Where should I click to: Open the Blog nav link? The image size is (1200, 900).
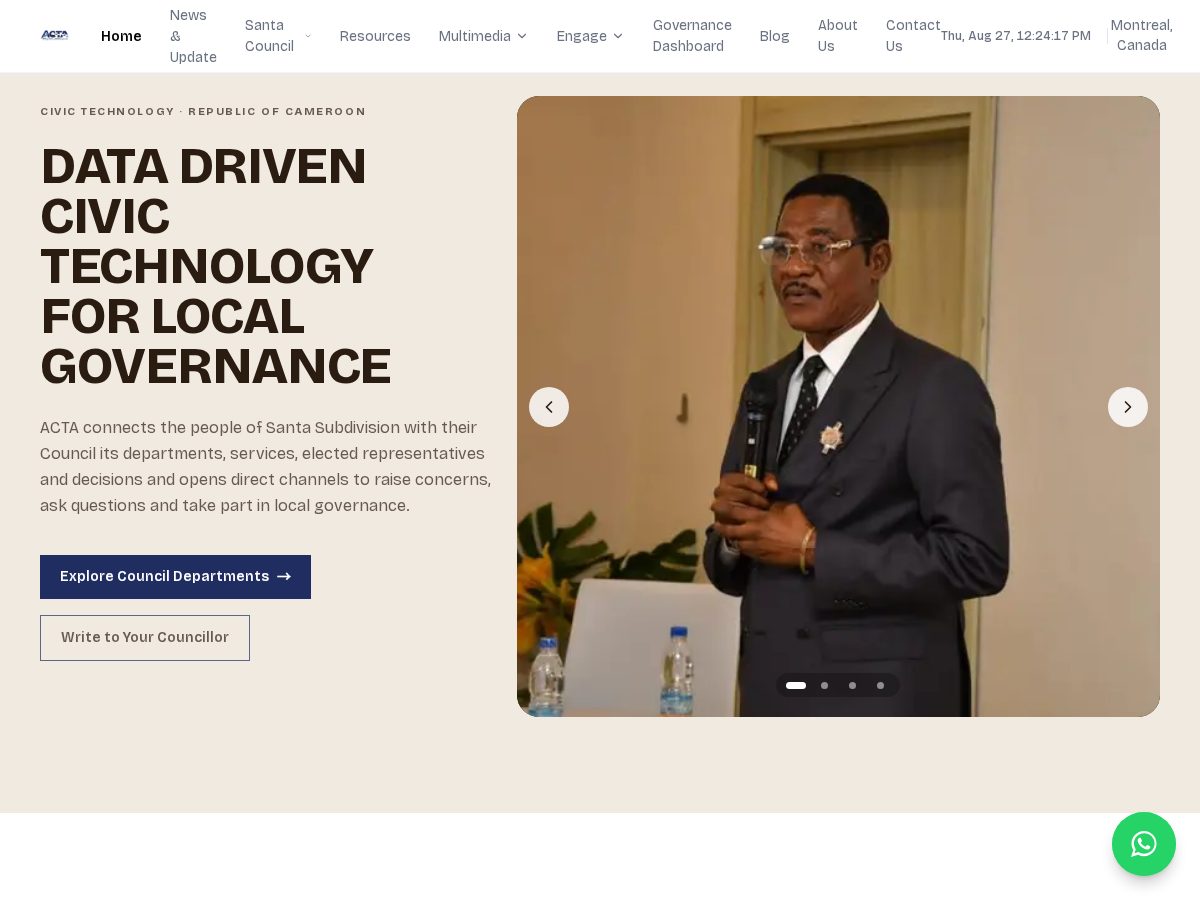coord(774,36)
